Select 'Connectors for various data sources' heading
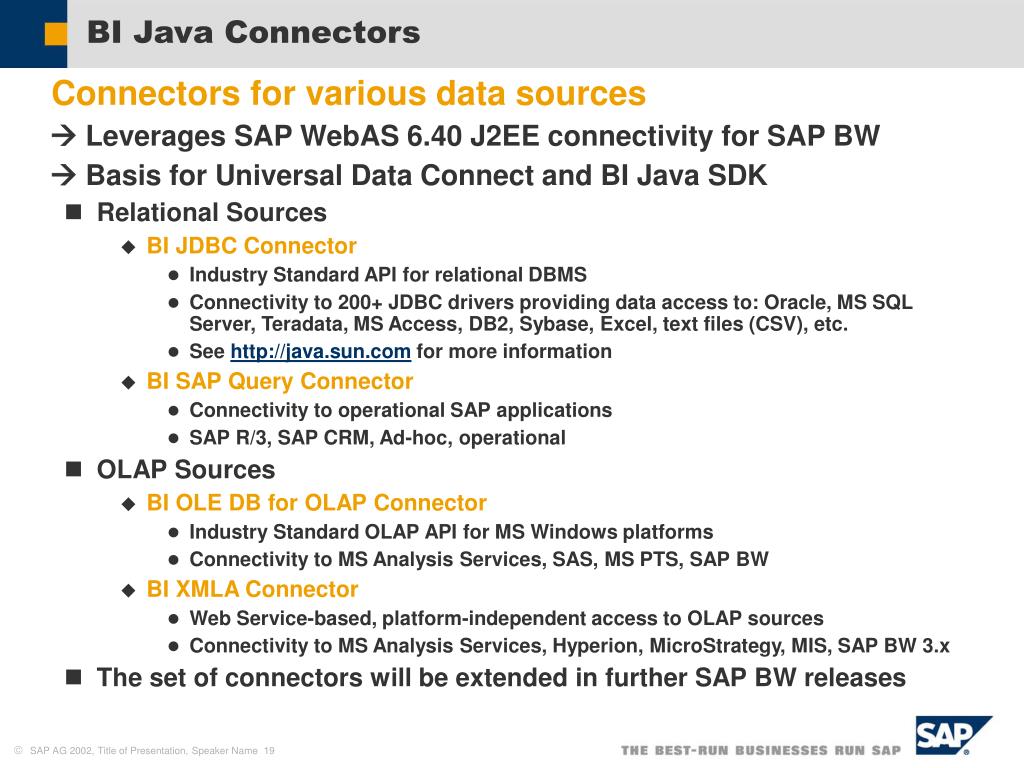The height and width of the screenshot is (768, 1024). point(349,93)
